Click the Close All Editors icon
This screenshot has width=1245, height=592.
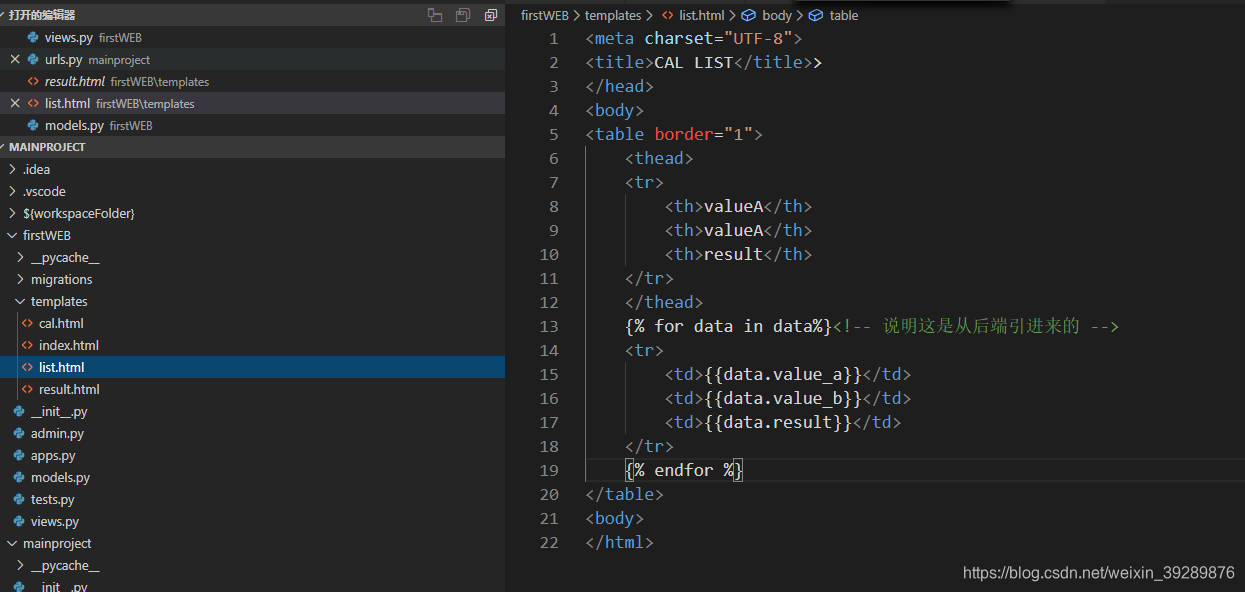click(x=490, y=15)
